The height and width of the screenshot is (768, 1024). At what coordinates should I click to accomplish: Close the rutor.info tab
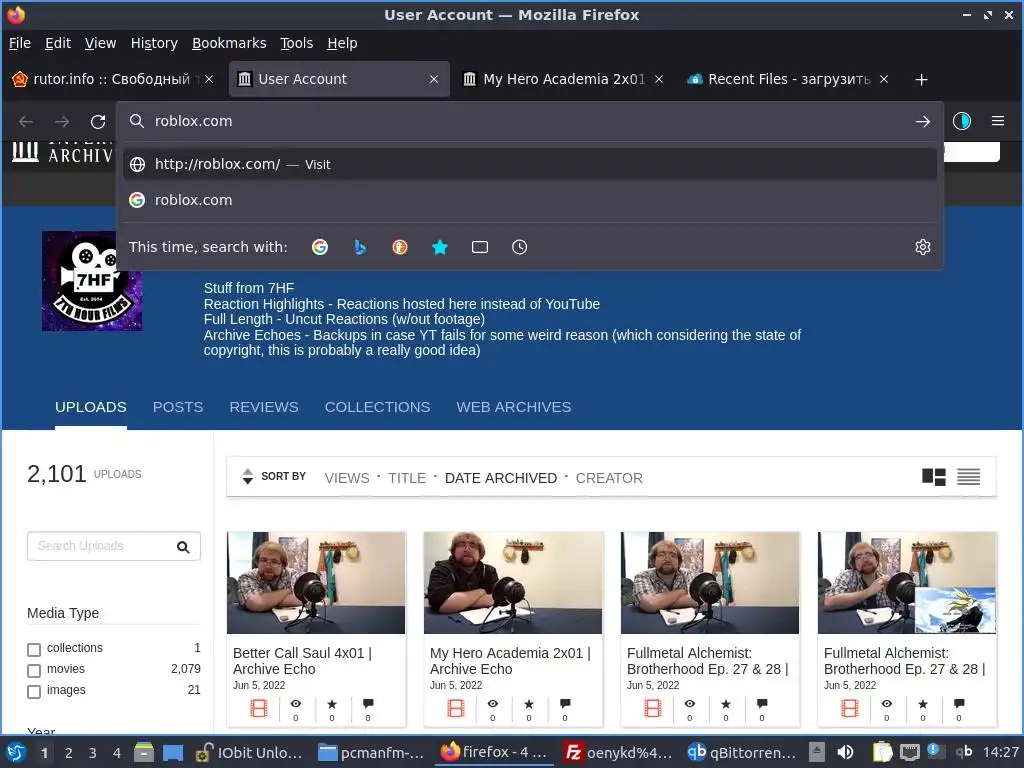(209, 79)
